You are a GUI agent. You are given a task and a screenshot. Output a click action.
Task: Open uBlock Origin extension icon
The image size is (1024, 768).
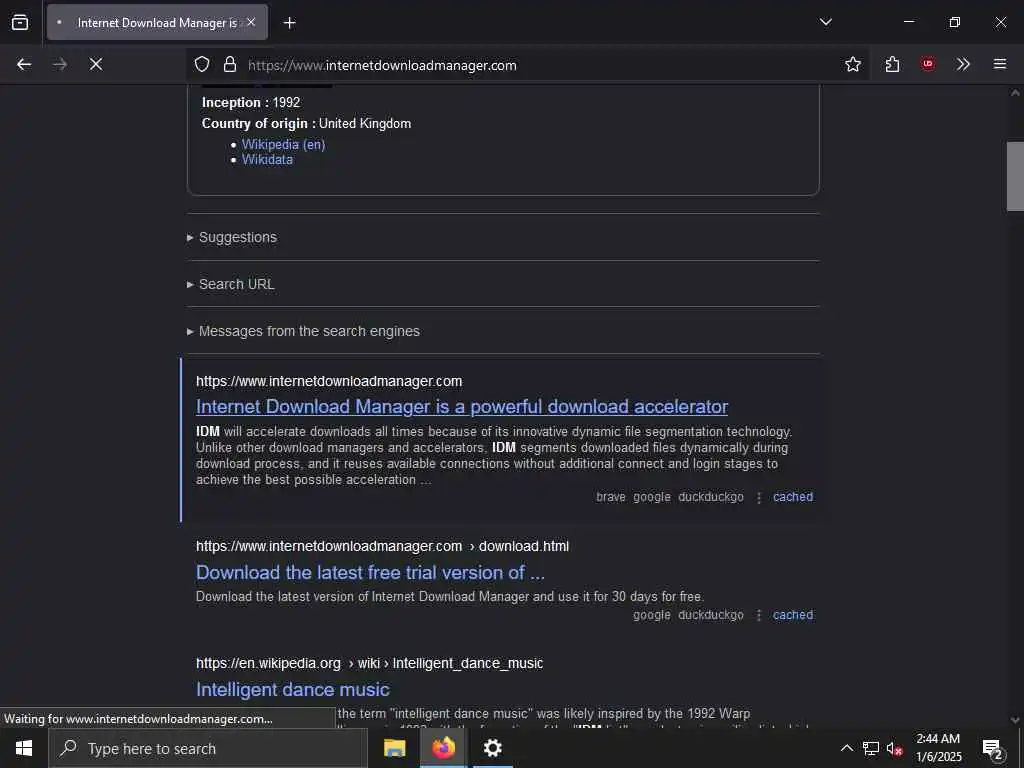pyautogui.click(x=927, y=64)
